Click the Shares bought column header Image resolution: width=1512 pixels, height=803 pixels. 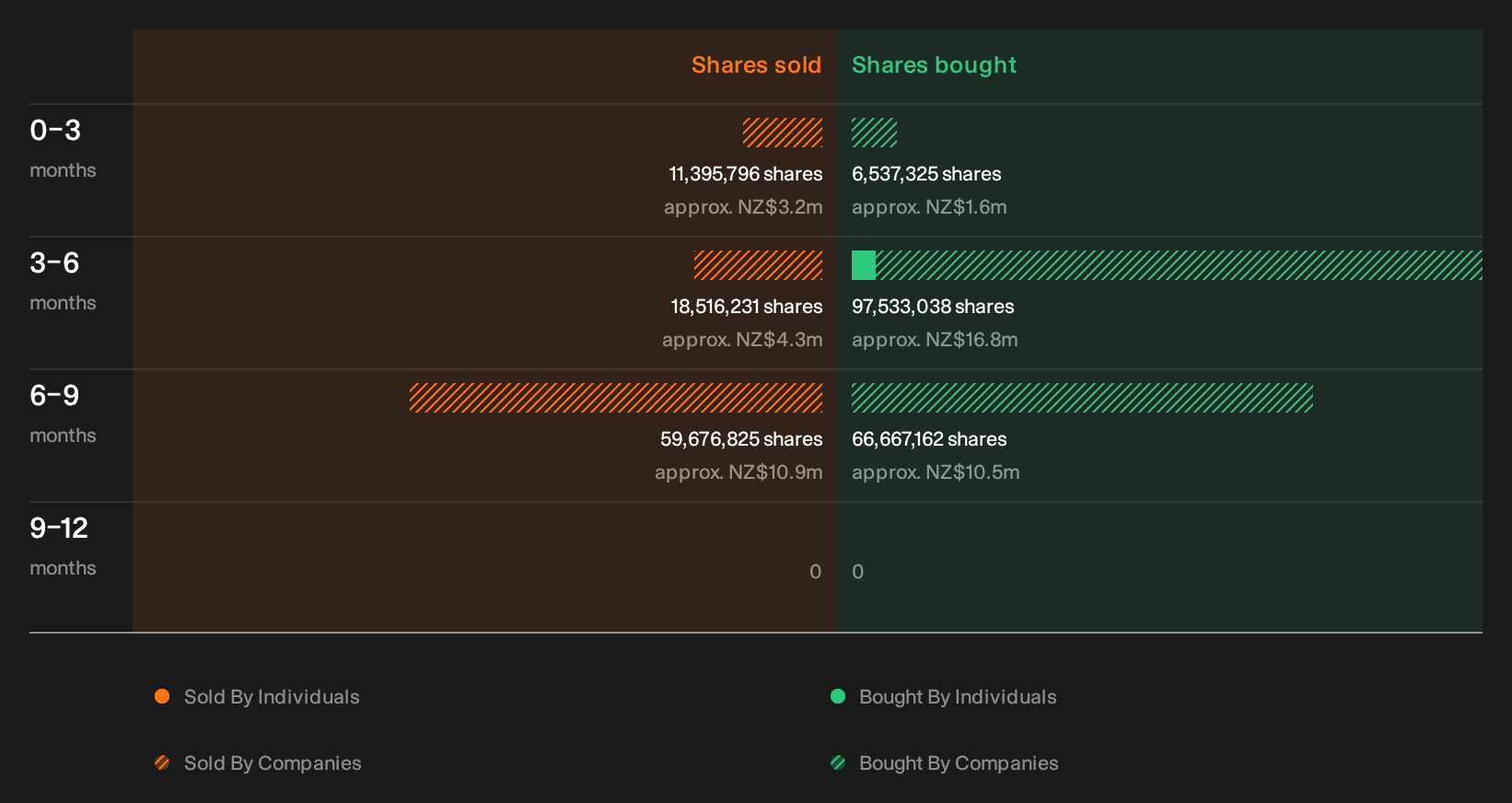coord(934,65)
